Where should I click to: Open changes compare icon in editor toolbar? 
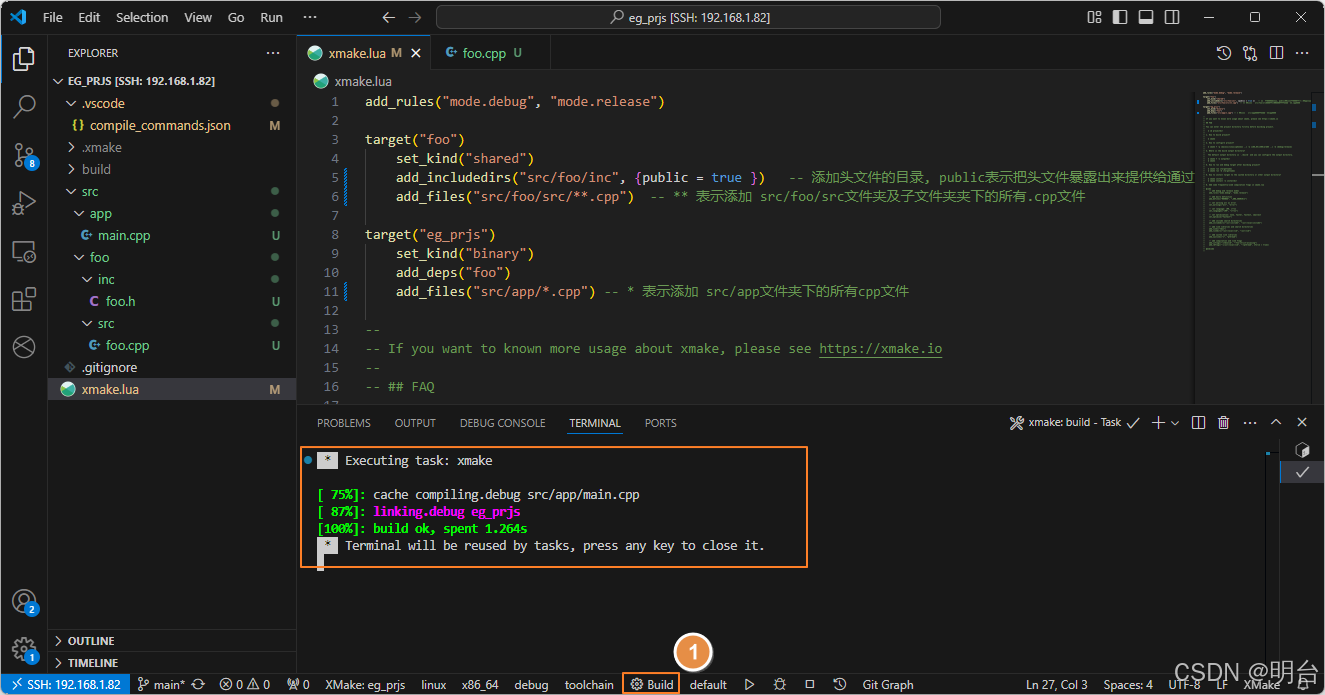pyautogui.click(x=1250, y=53)
